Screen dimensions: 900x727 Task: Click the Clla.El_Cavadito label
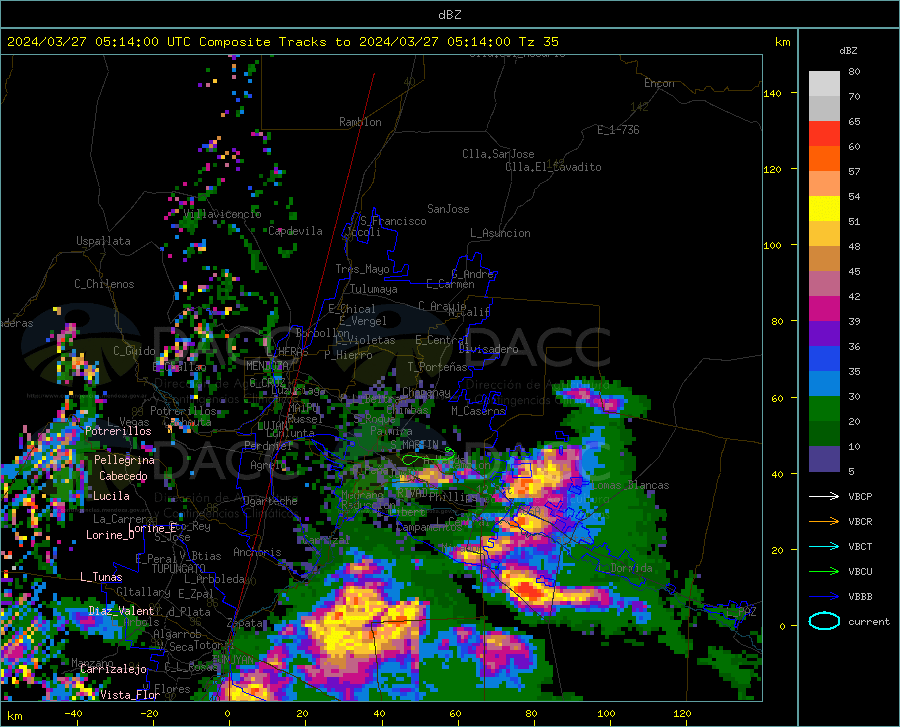[x=553, y=167]
